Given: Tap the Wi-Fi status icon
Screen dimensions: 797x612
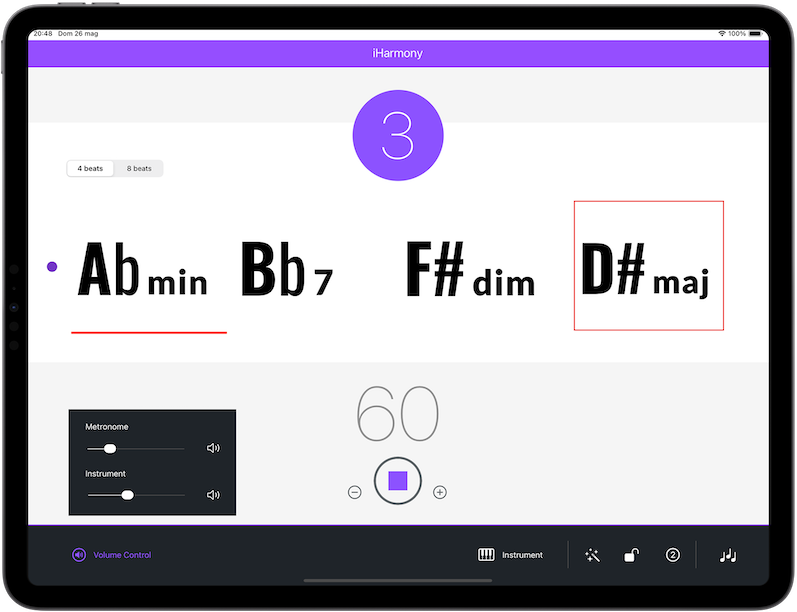Looking at the screenshot, I should 722,34.
